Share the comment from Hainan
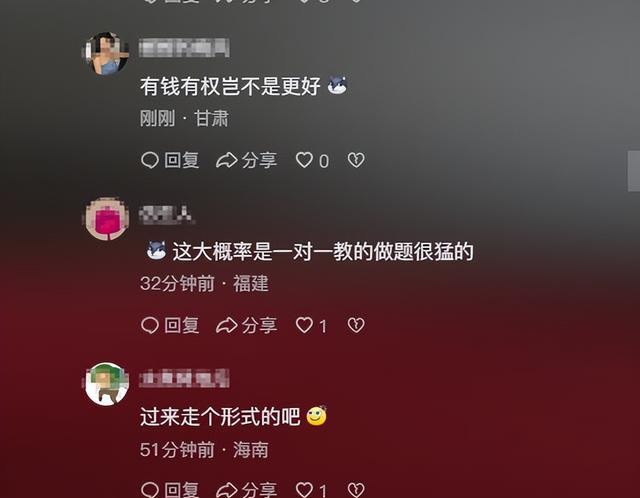Screen dimensions: 640x498 tap(247, 489)
